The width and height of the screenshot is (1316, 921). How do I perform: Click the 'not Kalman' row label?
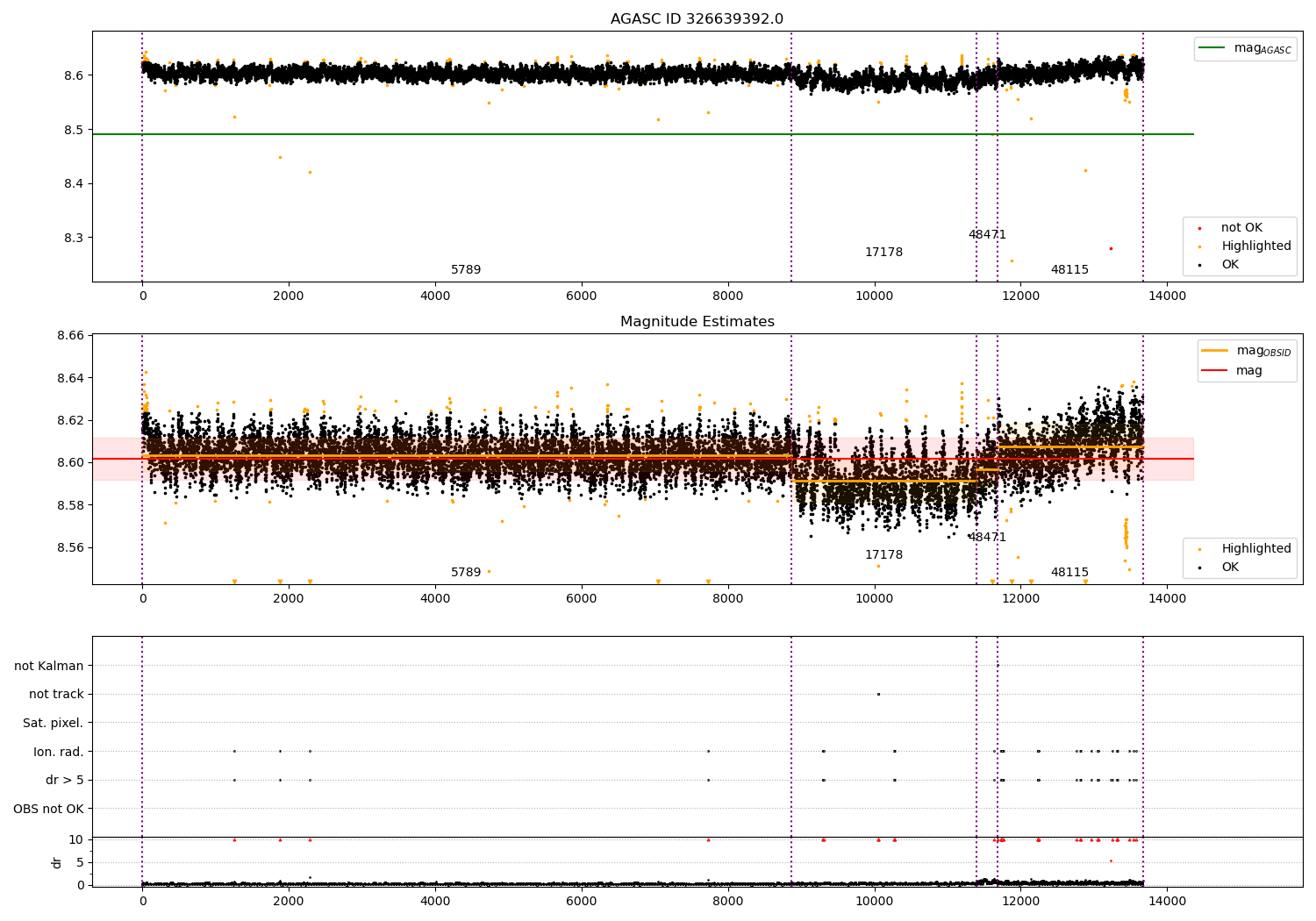pyautogui.click(x=49, y=666)
